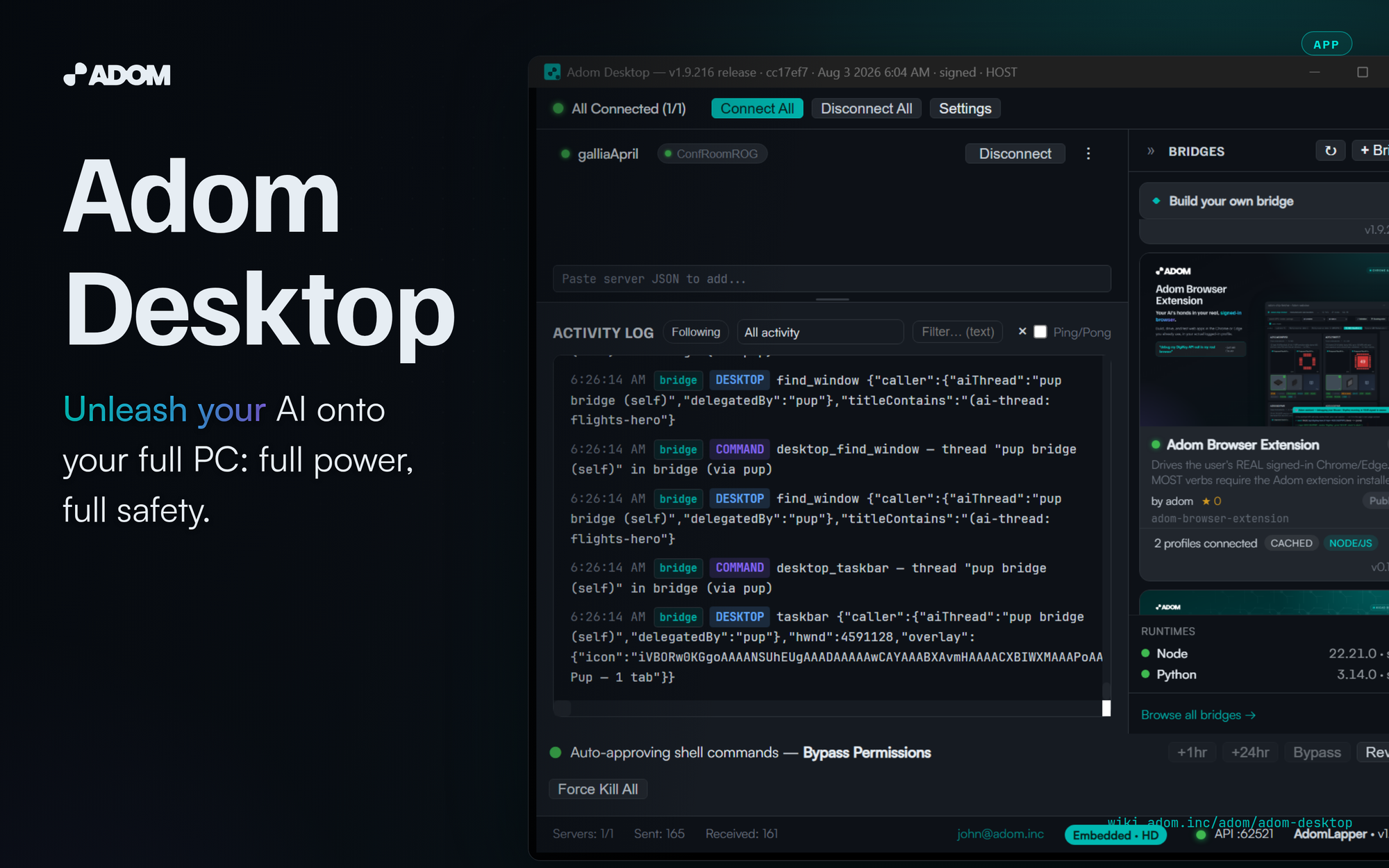Click the ACTIVITY LOG heading
1389x868 pixels.
604,333
